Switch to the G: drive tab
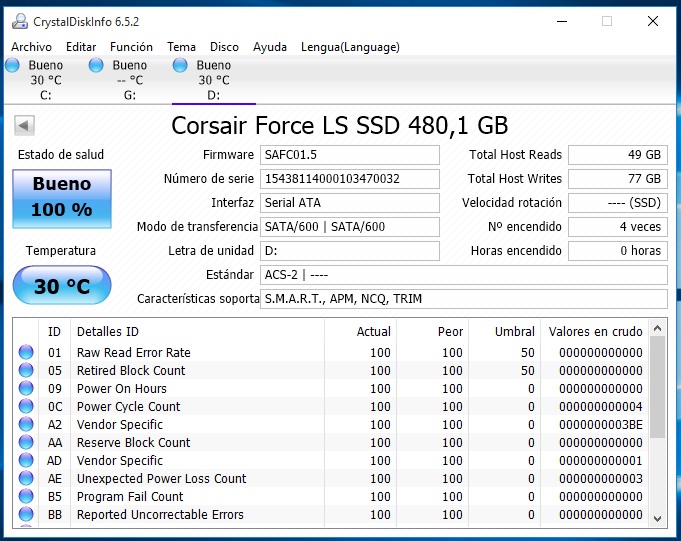 coord(129,80)
